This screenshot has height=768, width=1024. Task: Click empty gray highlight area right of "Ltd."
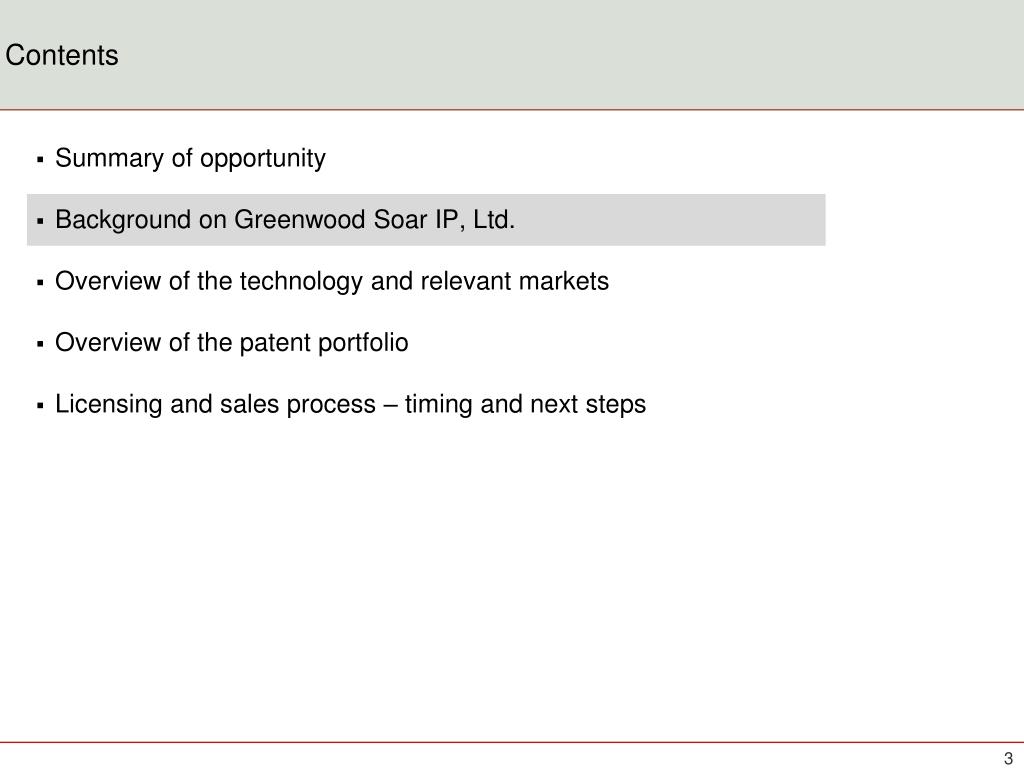click(670, 220)
